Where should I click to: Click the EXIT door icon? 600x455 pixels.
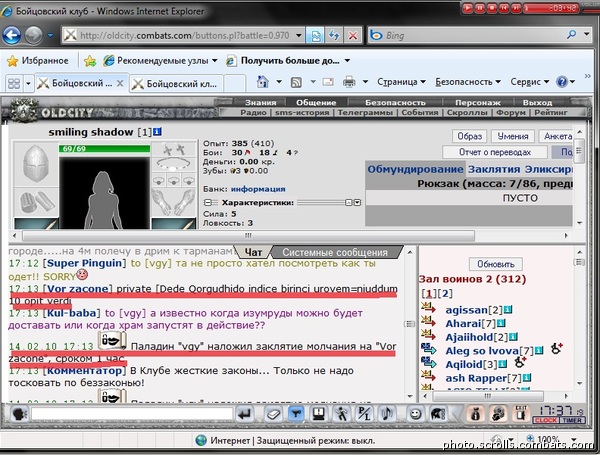521,413
